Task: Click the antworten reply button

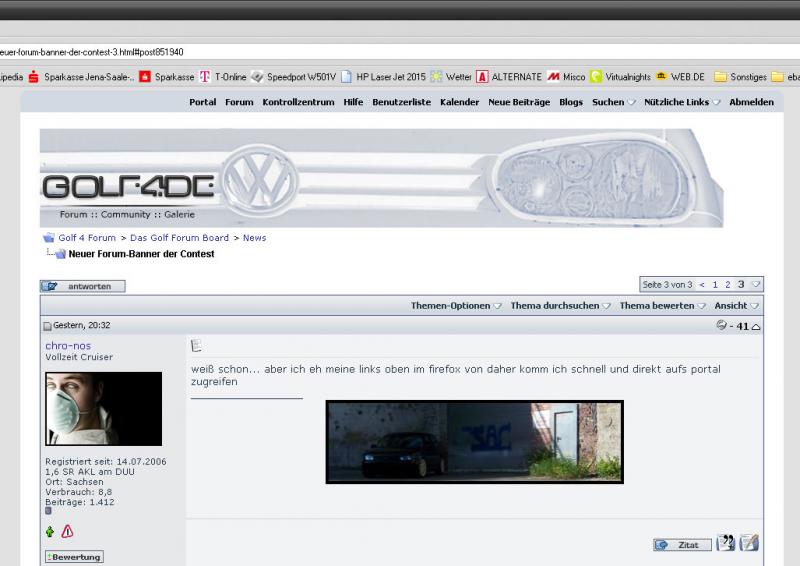Action: point(83,286)
